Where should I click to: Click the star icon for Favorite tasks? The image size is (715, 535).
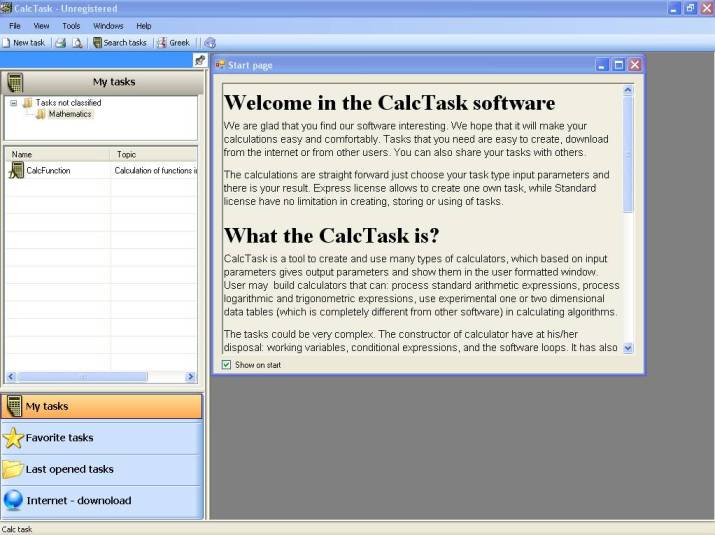(13, 438)
